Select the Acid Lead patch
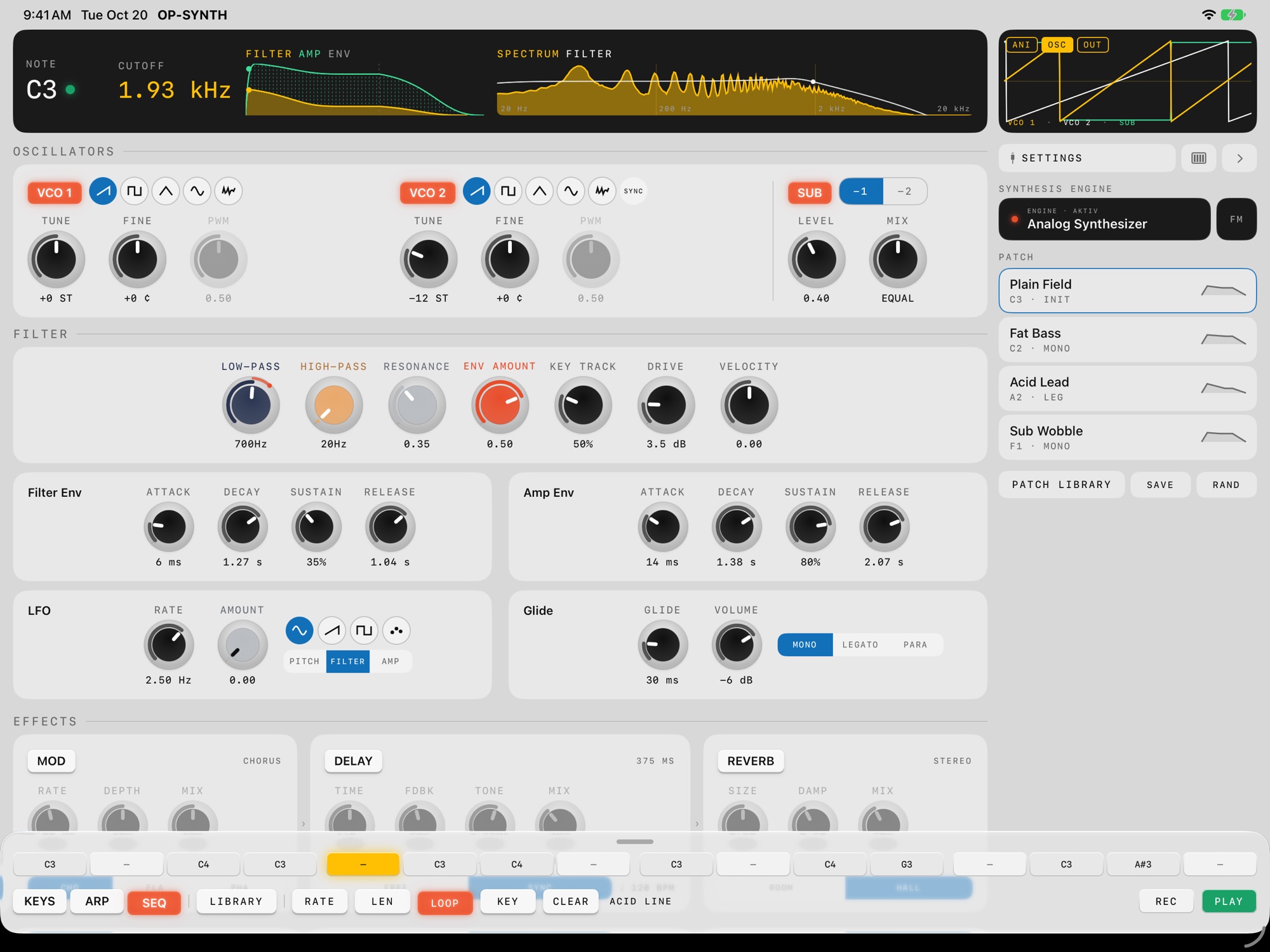The width and height of the screenshot is (1270, 952). pyautogui.click(x=1127, y=388)
